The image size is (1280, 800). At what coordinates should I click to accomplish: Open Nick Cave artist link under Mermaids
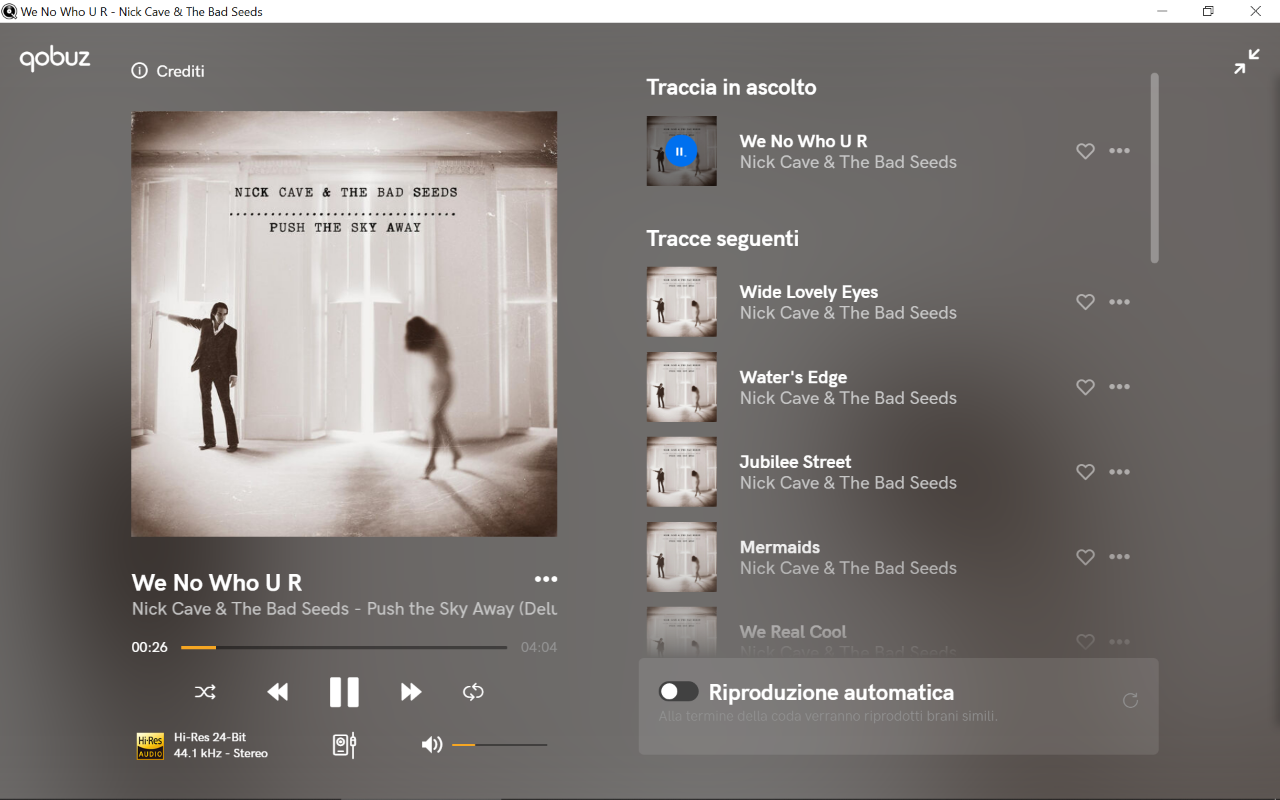tap(848, 568)
